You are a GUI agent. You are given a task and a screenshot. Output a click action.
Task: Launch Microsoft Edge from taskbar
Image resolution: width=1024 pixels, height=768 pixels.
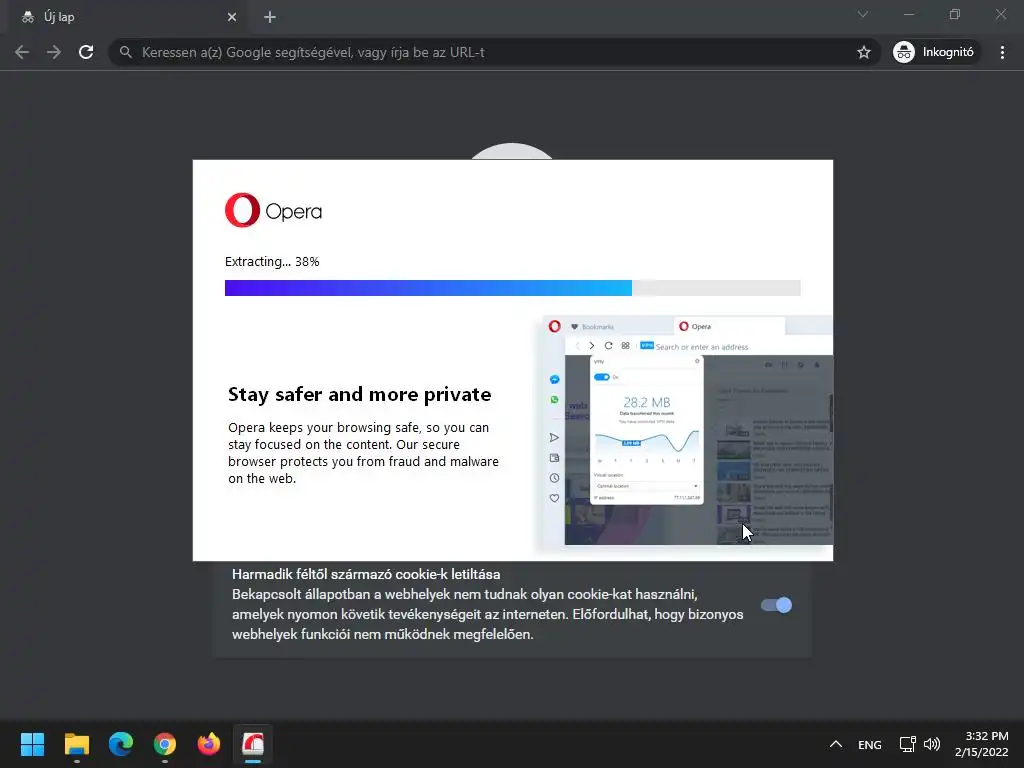(x=121, y=744)
